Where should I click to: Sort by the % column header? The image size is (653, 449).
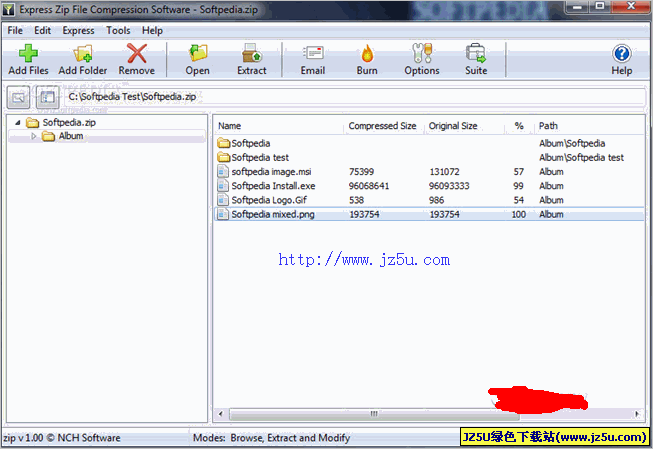point(519,126)
